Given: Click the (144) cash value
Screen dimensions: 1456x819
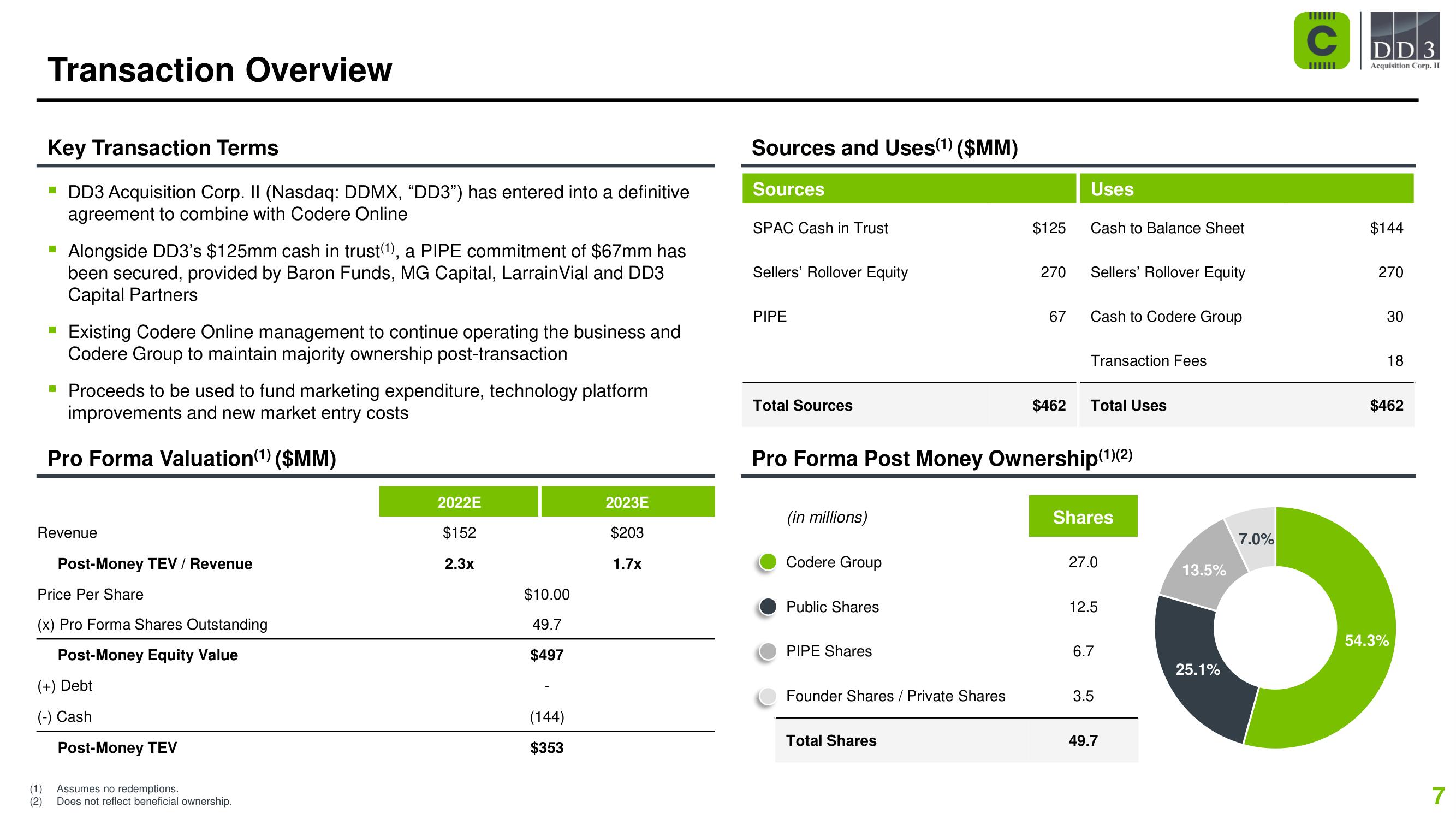Looking at the screenshot, I should (x=546, y=717).
